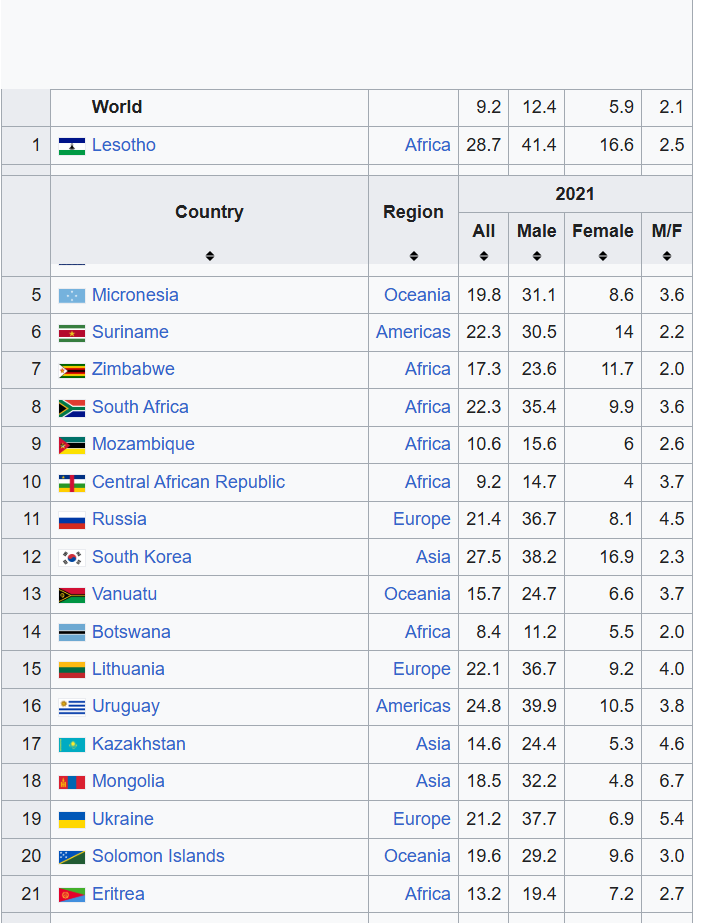Sort by All rate column
The image size is (702, 923).
483,256
